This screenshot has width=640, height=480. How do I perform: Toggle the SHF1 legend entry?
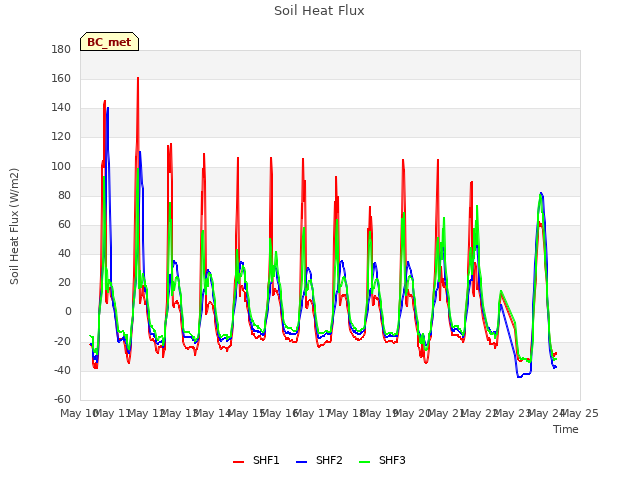[x=256, y=460]
